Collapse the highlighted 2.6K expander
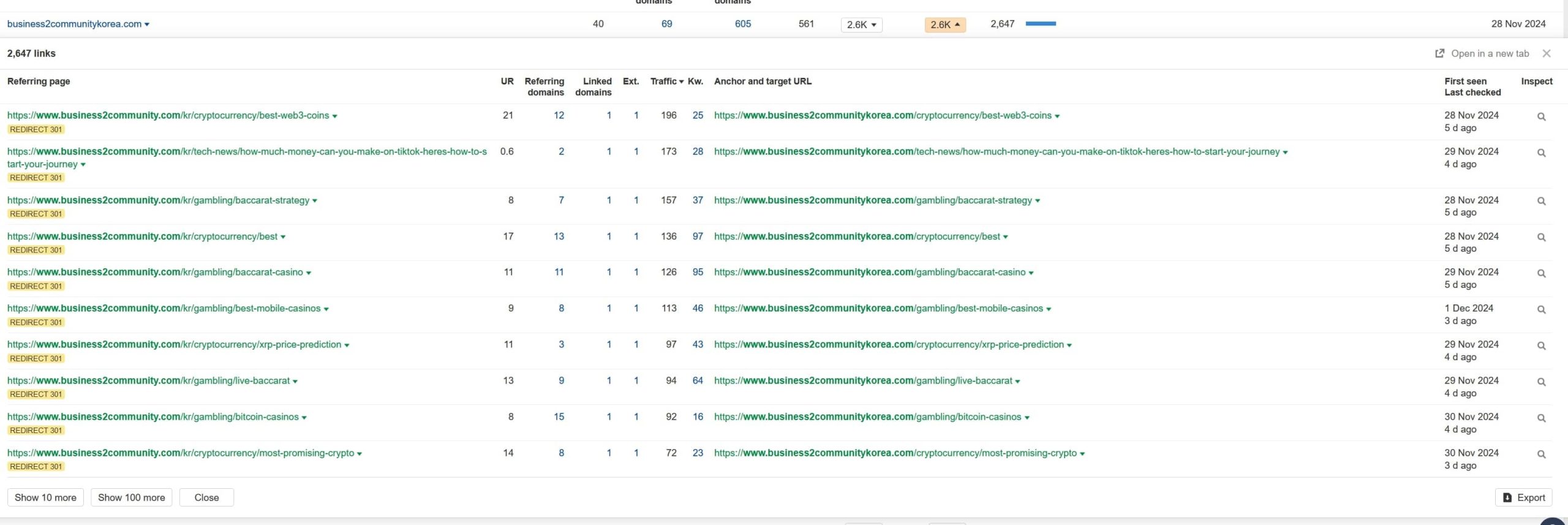Screen dimensions: 1568x525 [944, 25]
